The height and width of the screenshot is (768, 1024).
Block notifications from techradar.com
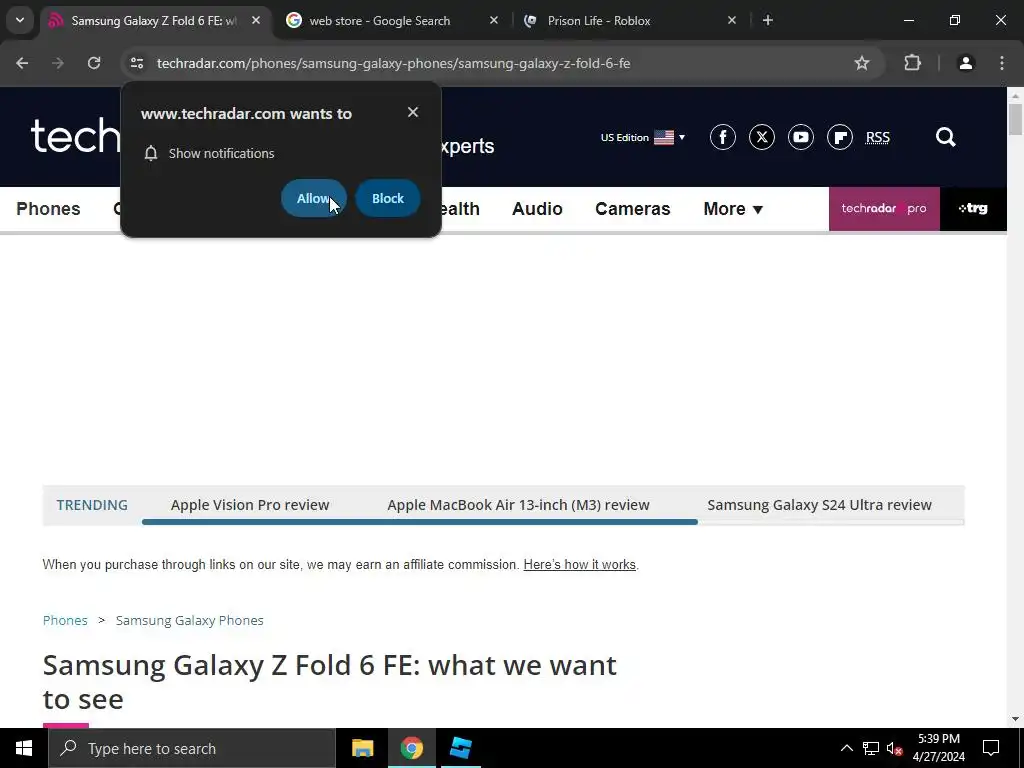(388, 199)
